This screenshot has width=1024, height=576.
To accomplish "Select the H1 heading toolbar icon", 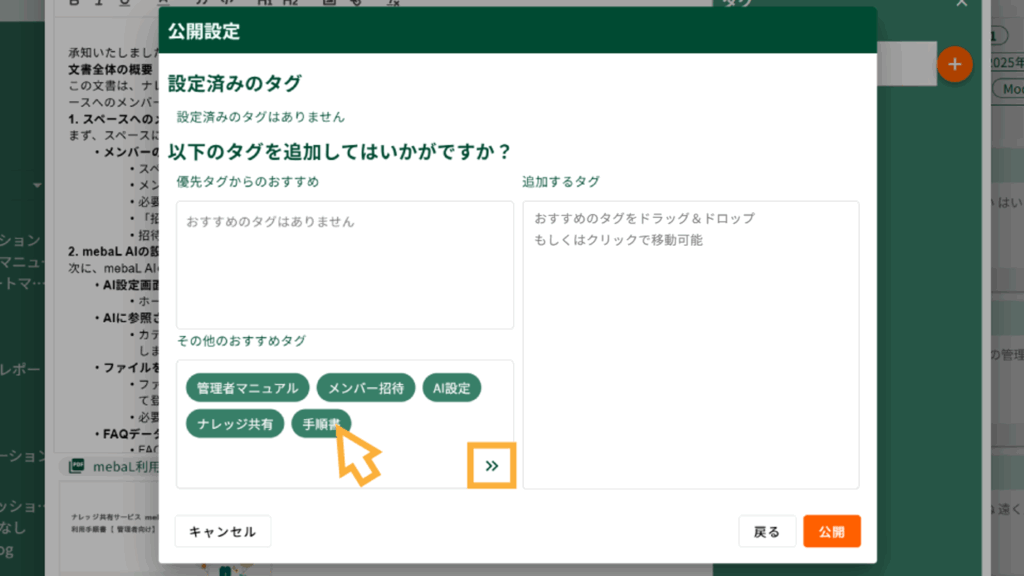I will pyautogui.click(x=264, y=3).
